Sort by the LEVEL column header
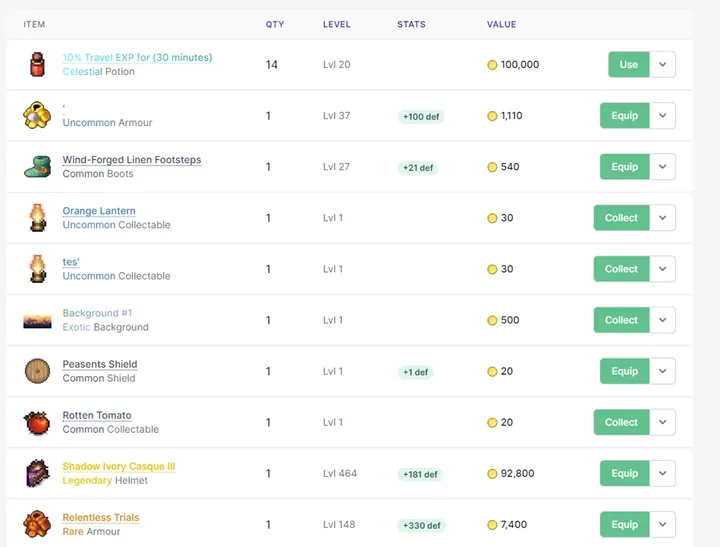The height and width of the screenshot is (547, 720). click(337, 24)
